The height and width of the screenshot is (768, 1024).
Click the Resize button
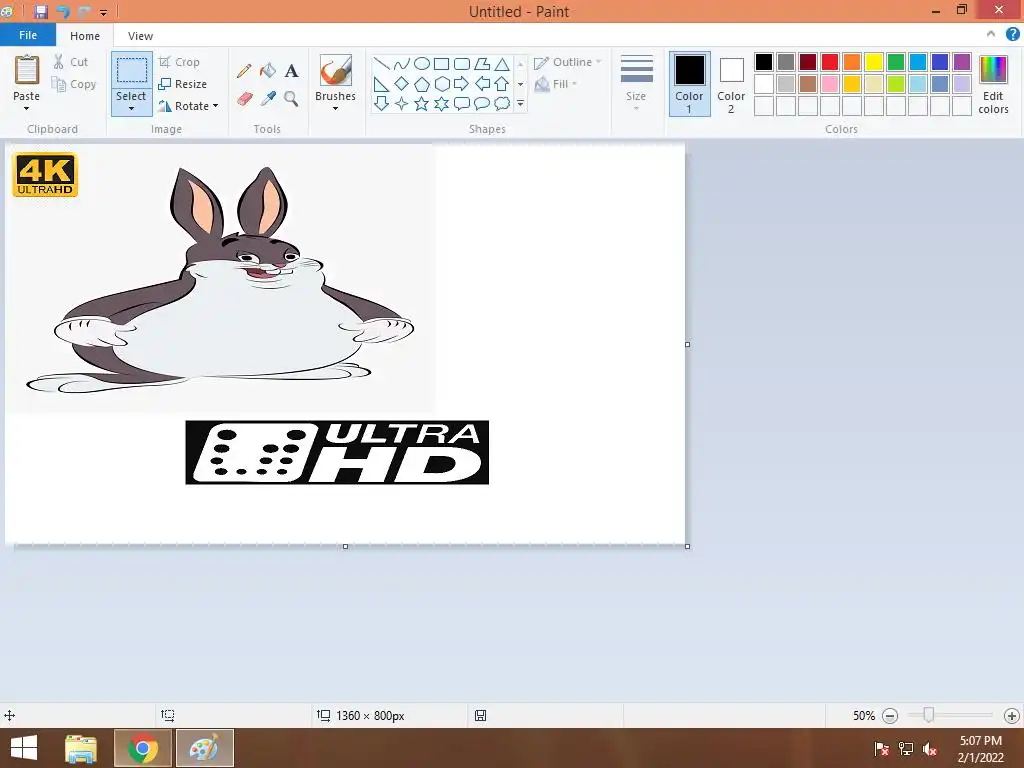click(x=183, y=84)
